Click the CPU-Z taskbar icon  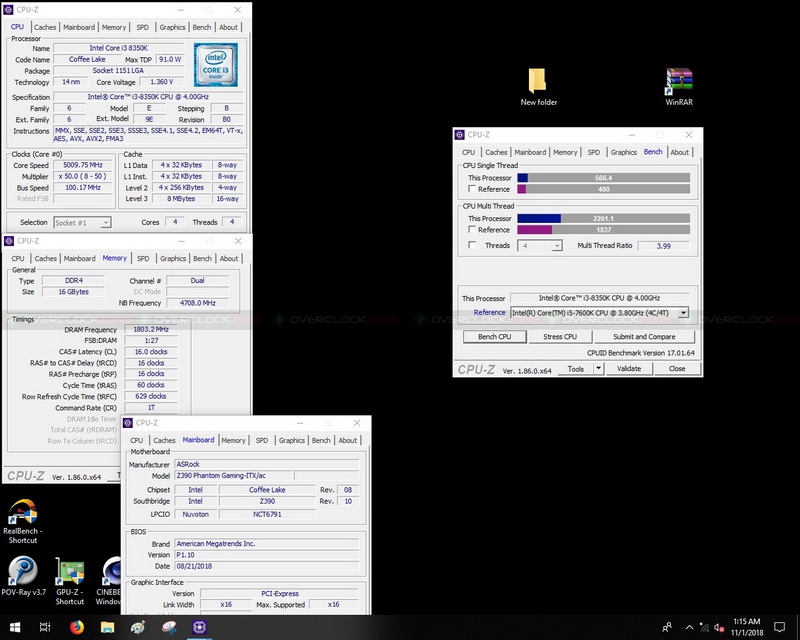coord(199,627)
